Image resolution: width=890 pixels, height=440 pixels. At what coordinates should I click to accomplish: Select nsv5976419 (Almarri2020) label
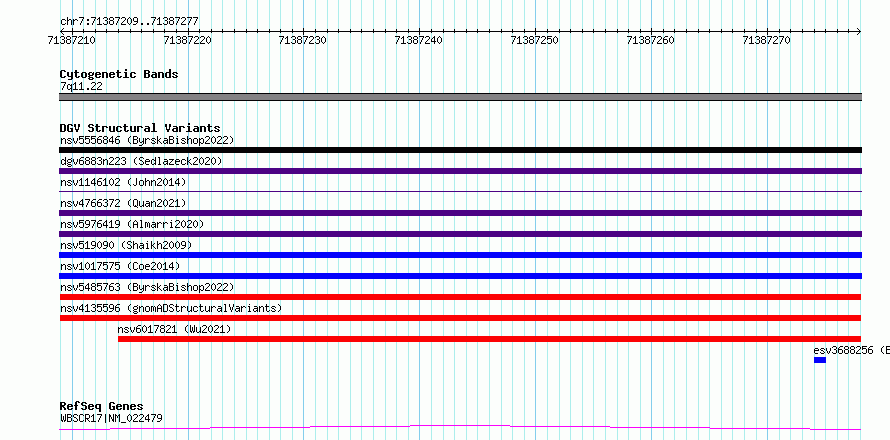132,224
